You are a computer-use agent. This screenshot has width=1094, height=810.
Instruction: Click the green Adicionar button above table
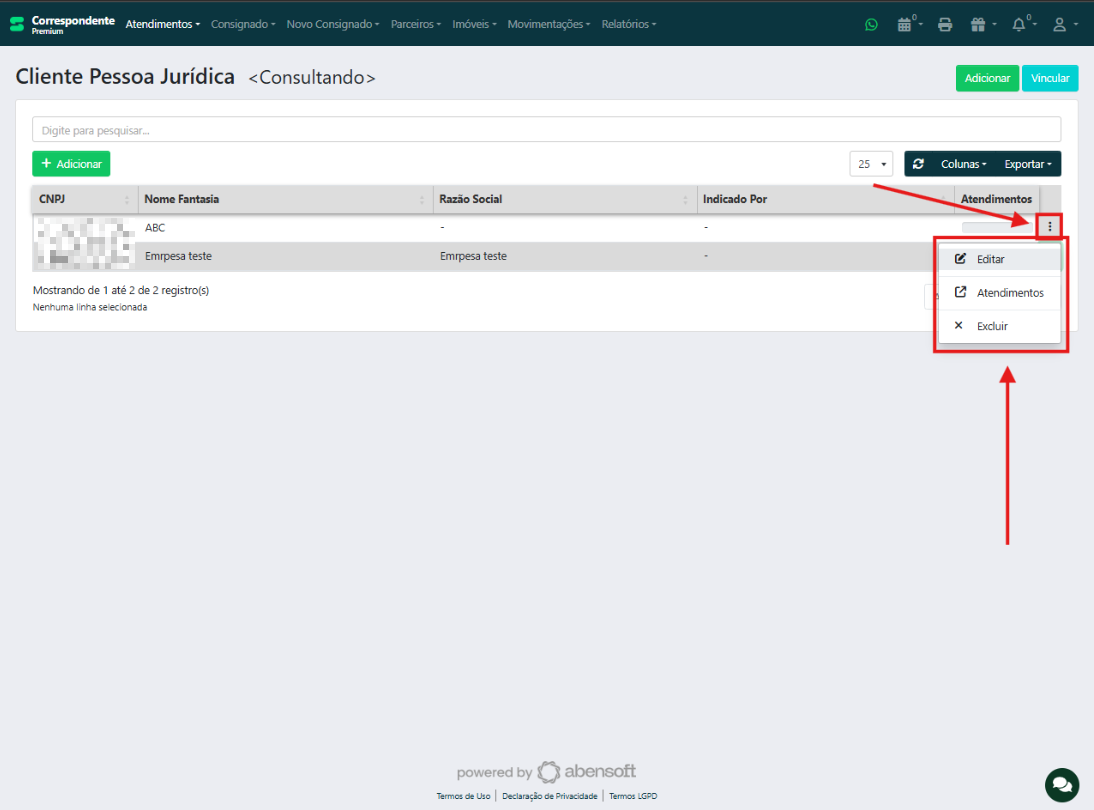click(71, 164)
